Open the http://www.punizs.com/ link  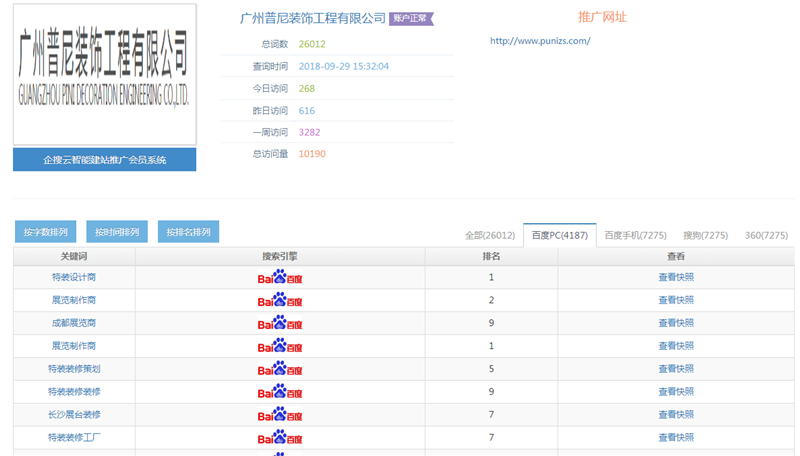[540, 41]
